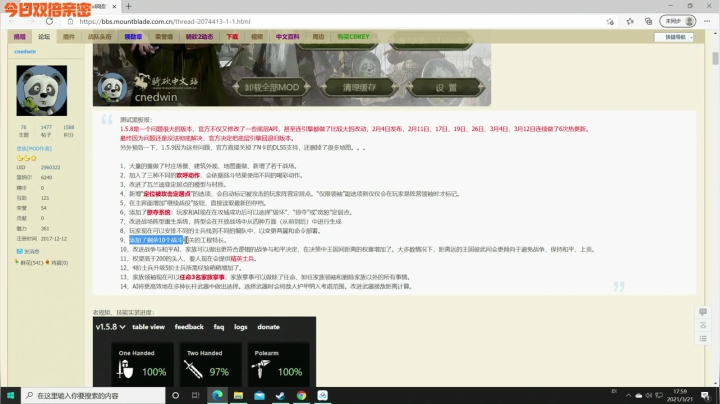Open Cortana circle icon on taskbar
Screen dimensions: 720x404
pos(175,395)
